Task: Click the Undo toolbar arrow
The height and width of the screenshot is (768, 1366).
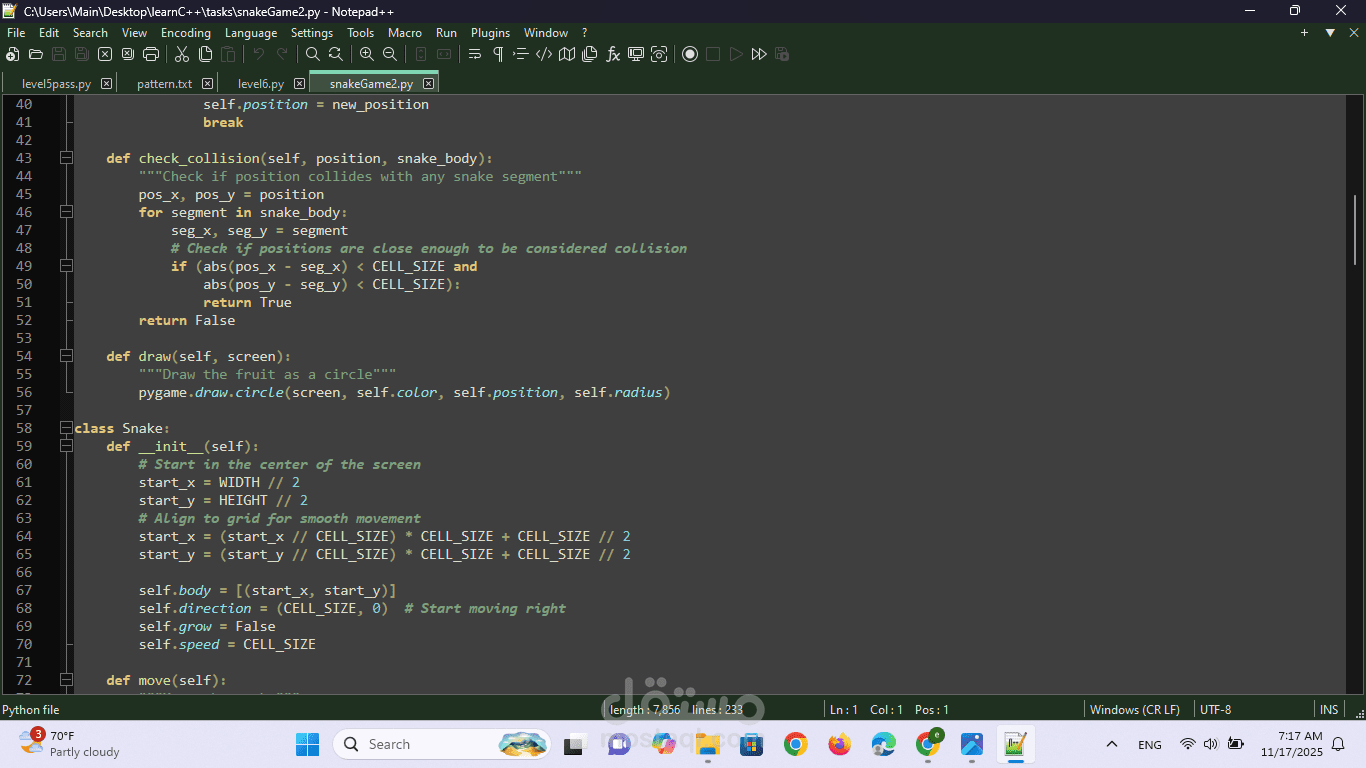Action: (259, 54)
